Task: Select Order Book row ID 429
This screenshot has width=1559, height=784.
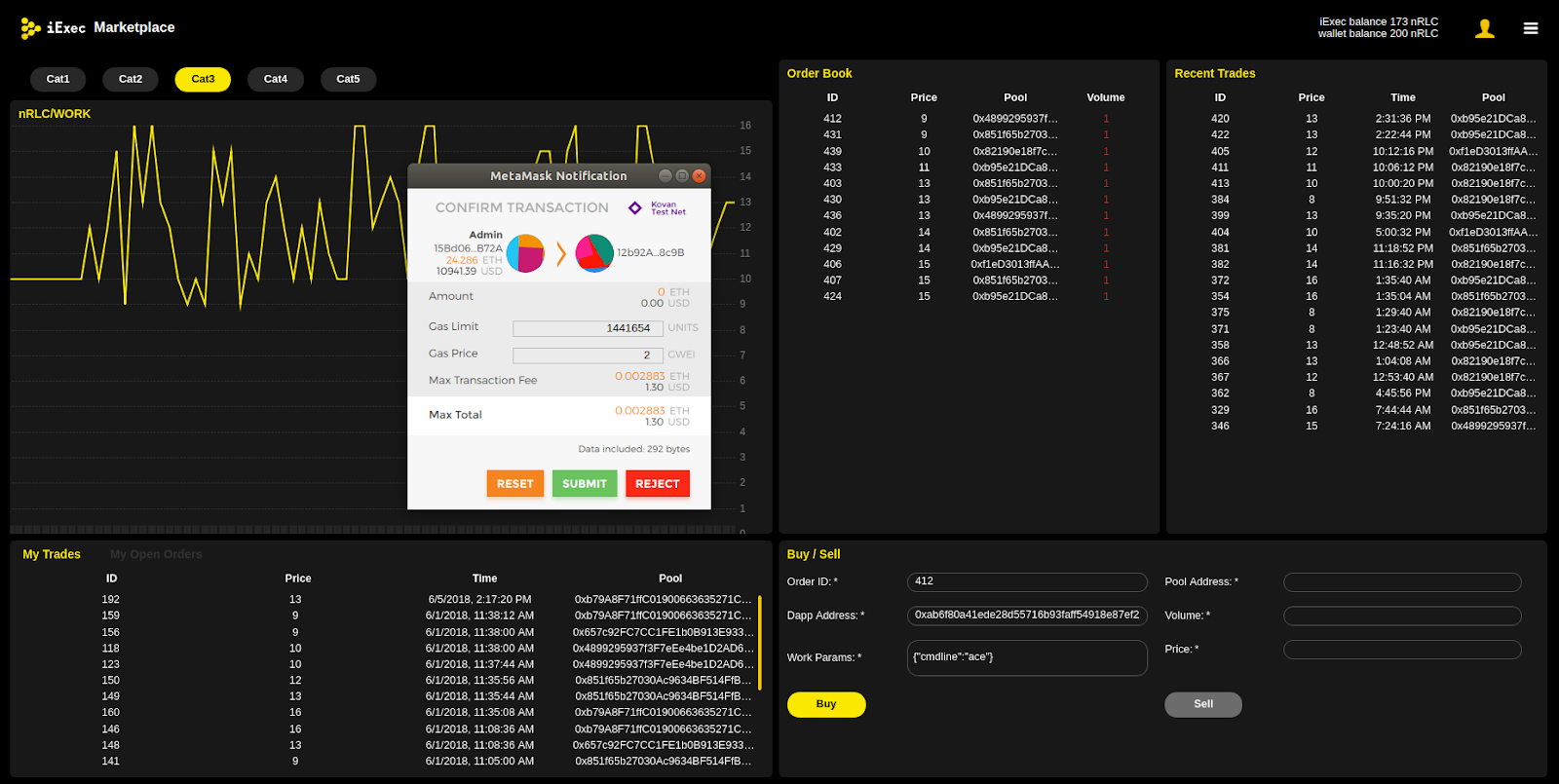Action: pos(970,248)
